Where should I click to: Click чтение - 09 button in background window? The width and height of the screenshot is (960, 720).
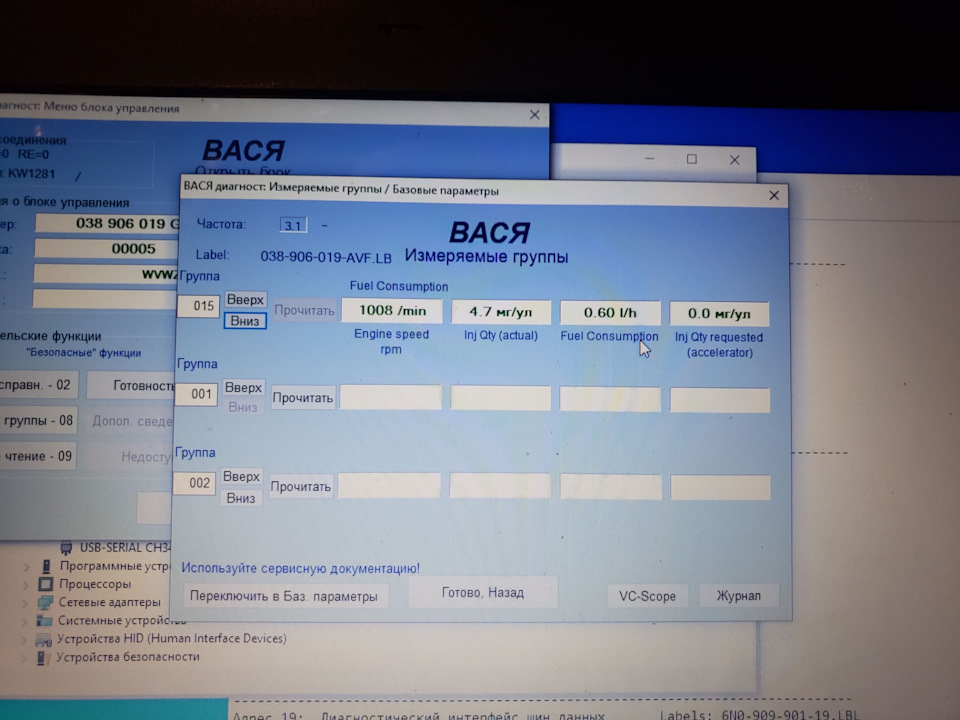tap(38, 456)
